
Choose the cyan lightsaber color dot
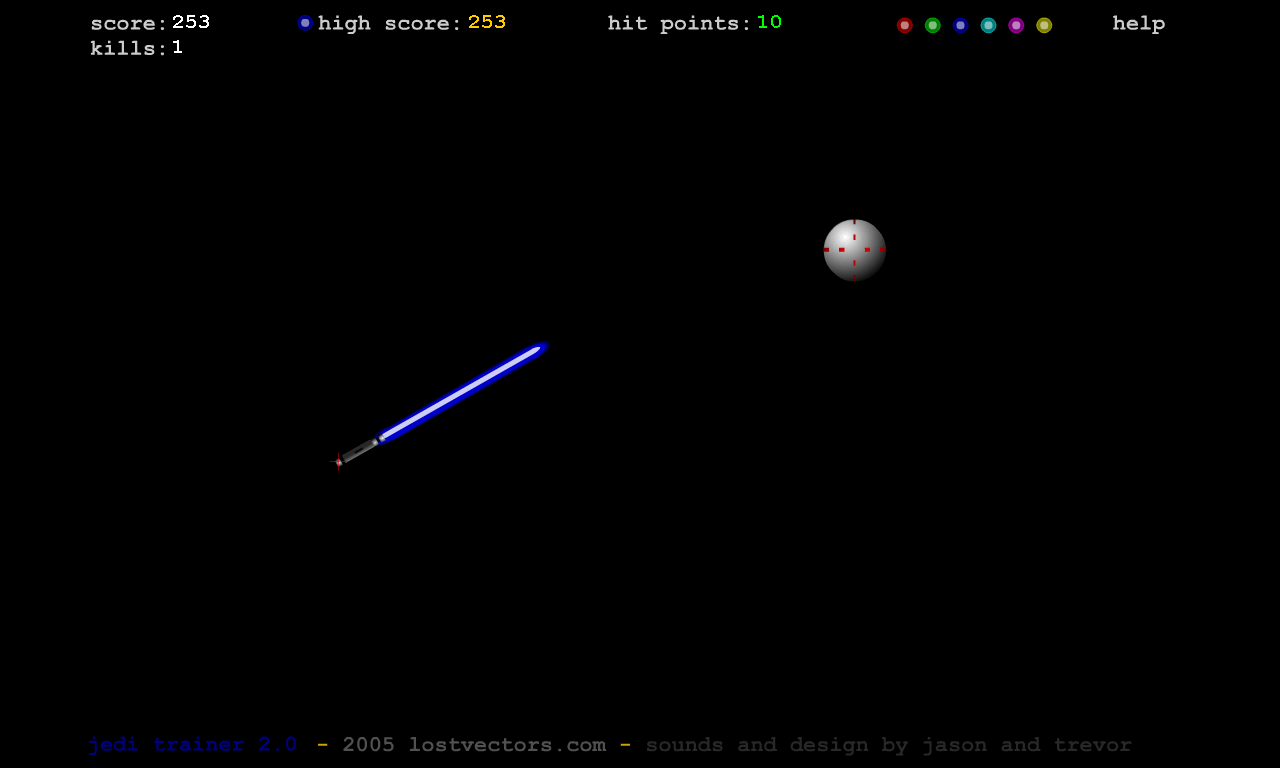click(x=989, y=25)
